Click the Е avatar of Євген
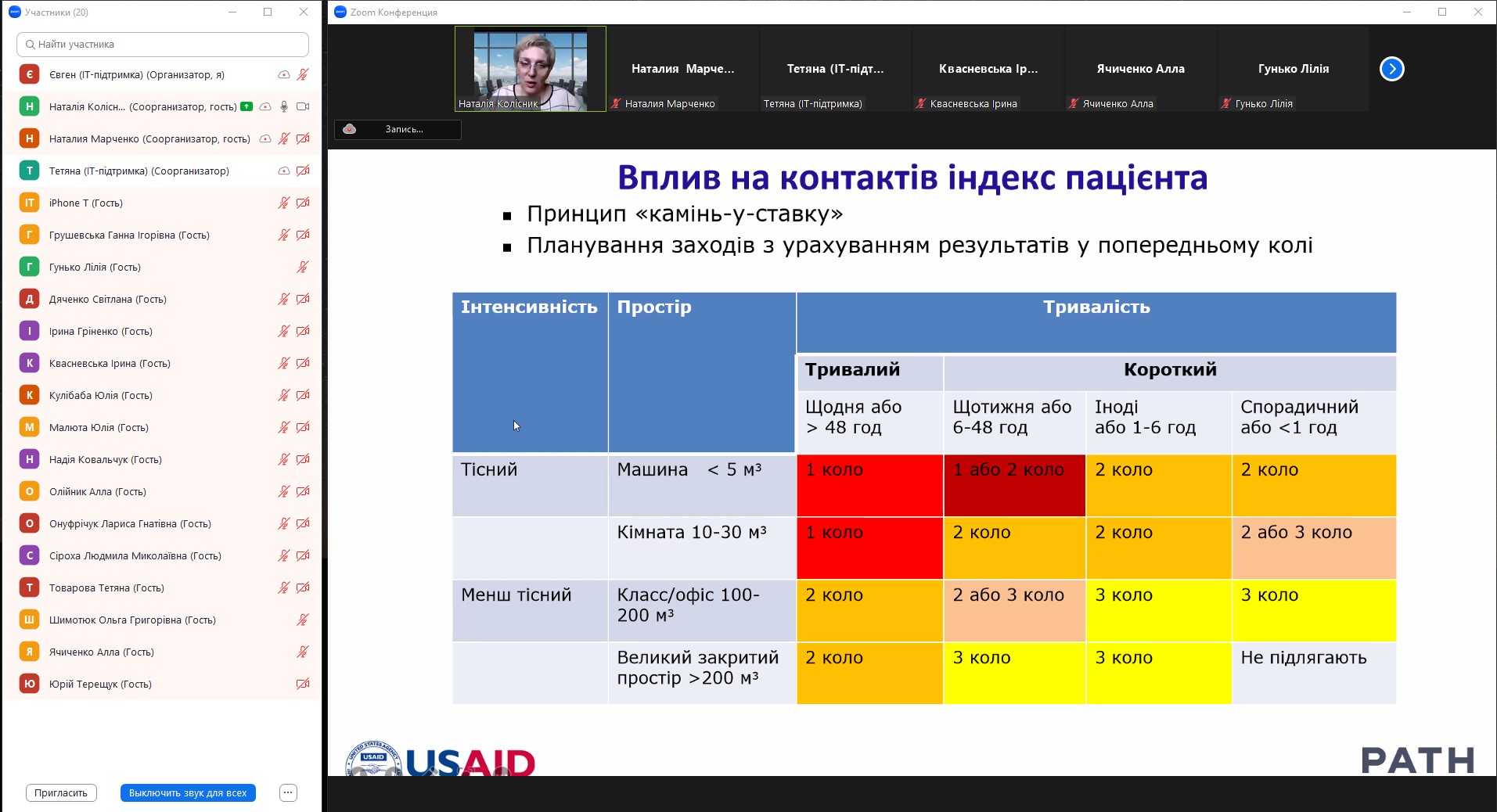This screenshot has width=1497, height=812. coord(29,75)
